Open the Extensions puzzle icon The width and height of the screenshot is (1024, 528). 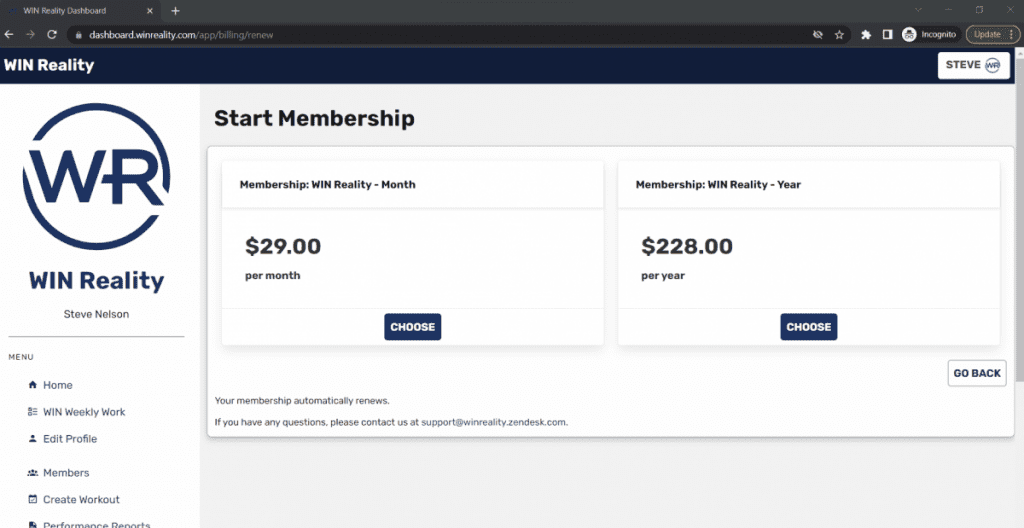click(x=866, y=35)
